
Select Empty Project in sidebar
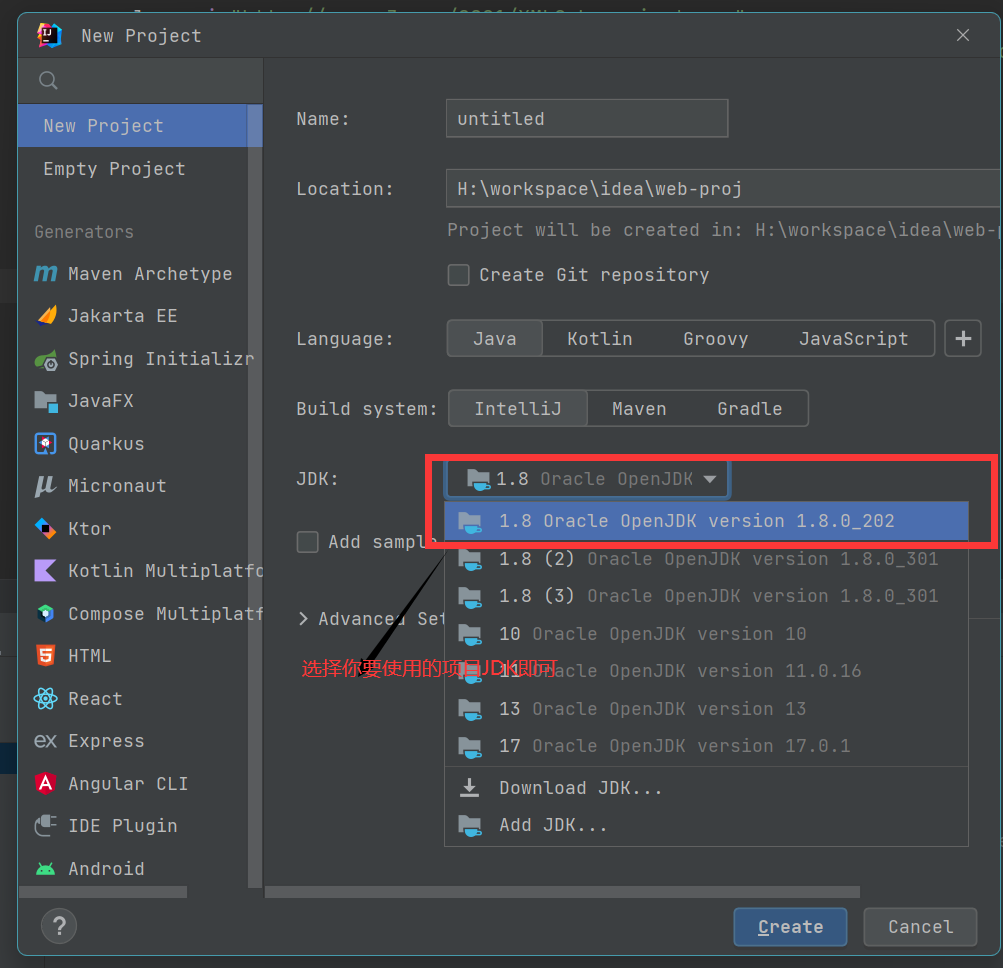133,169
